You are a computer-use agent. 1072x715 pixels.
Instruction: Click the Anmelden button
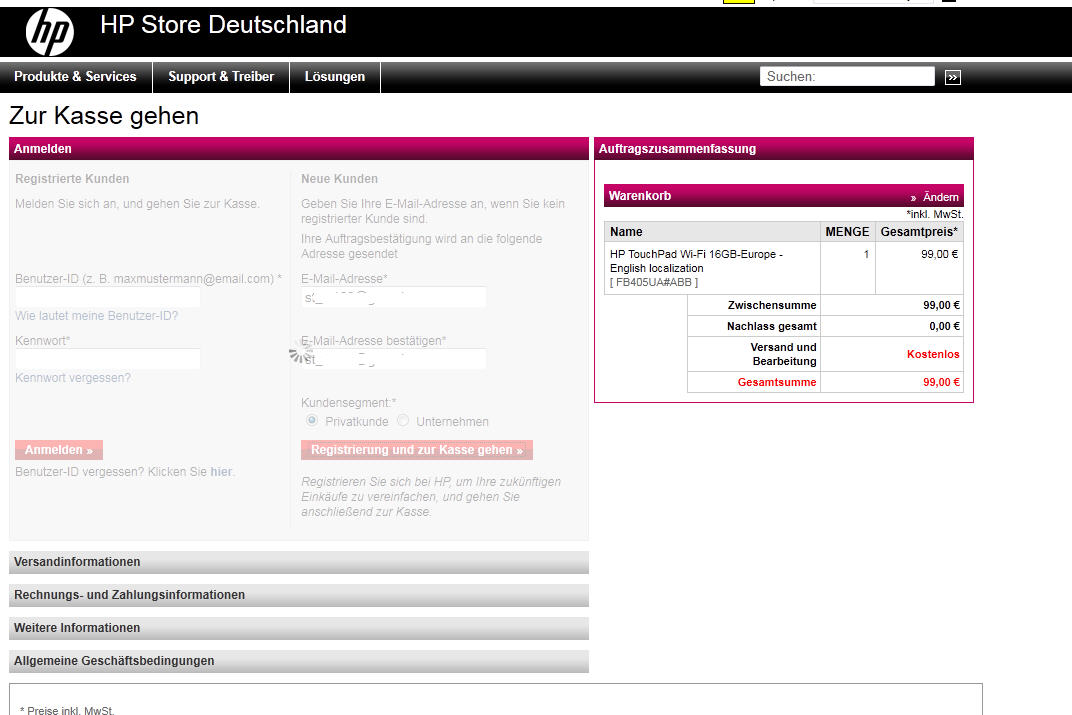click(59, 450)
